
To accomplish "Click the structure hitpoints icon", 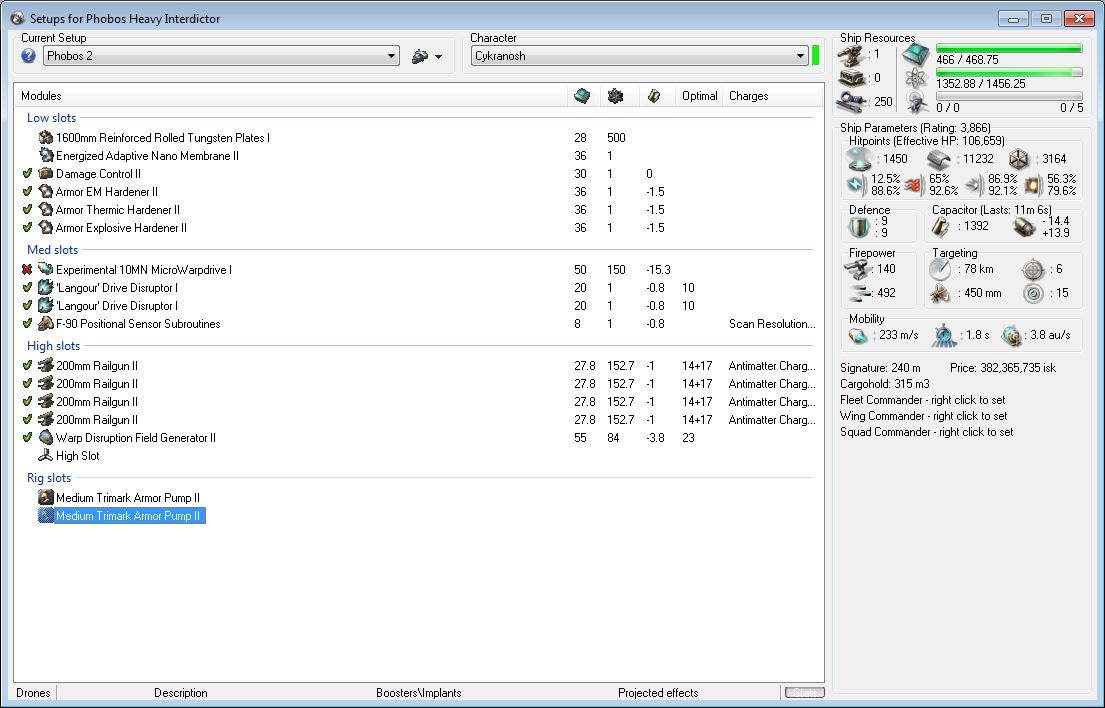I will [x=1018, y=159].
